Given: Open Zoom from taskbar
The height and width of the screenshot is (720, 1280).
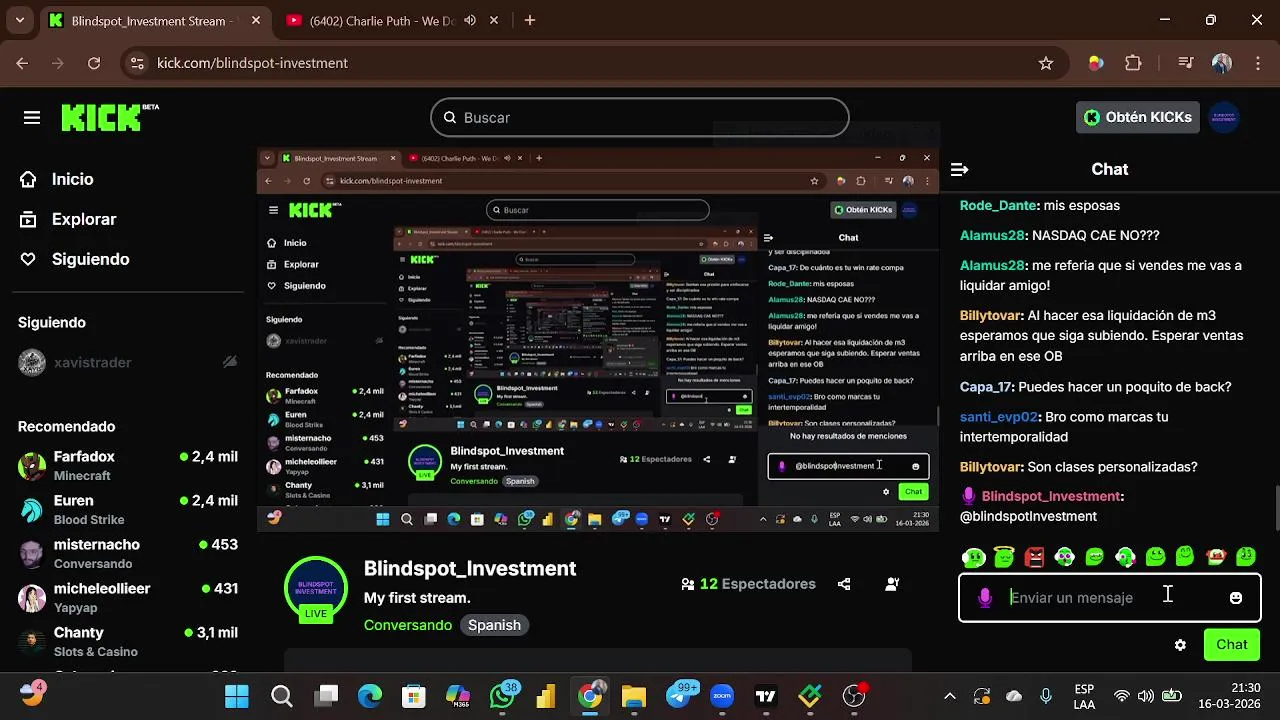Looking at the screenshot, I should click(x=722, y=697).
